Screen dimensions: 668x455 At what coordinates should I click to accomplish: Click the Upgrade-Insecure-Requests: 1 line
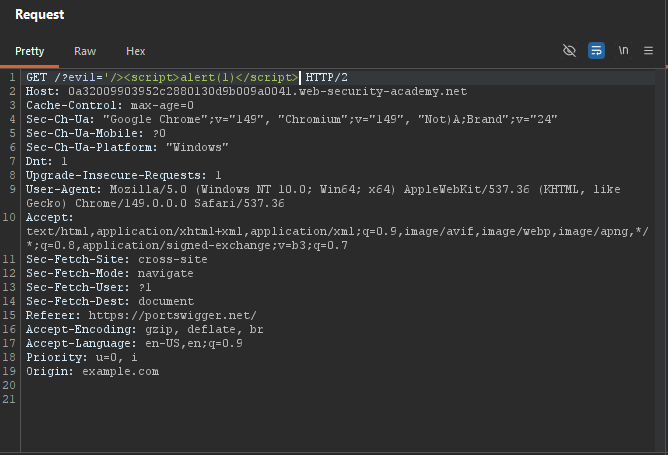click(124, 176)
